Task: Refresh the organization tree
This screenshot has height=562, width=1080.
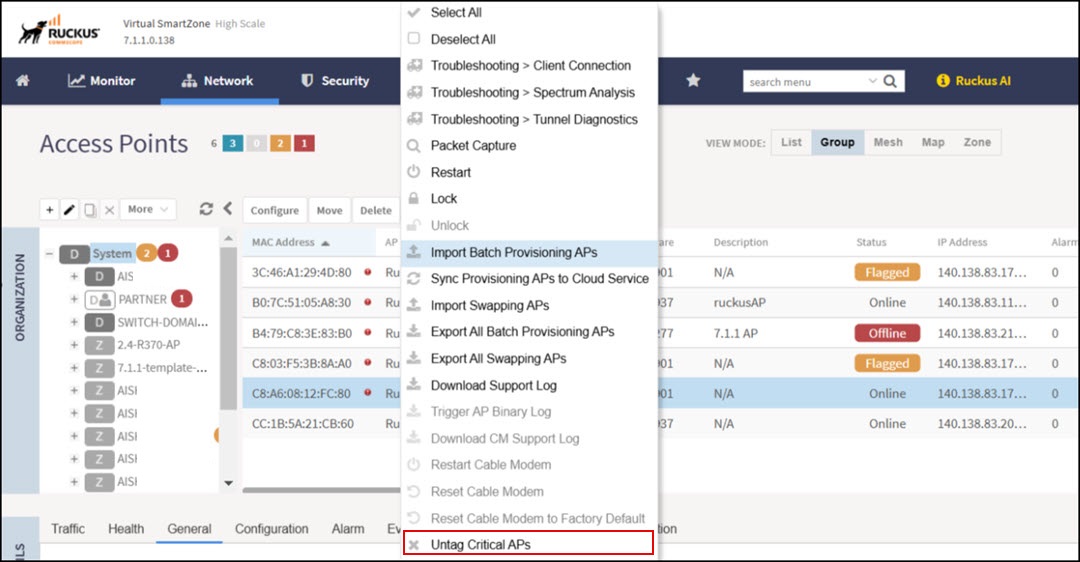Action: click(206, 209)
